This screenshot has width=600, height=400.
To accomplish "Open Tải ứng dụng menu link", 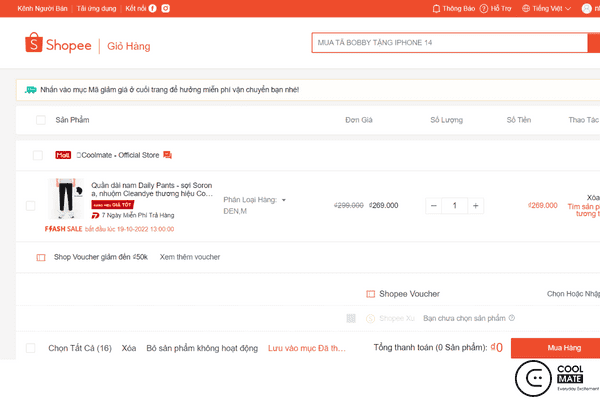I will 97,8.
